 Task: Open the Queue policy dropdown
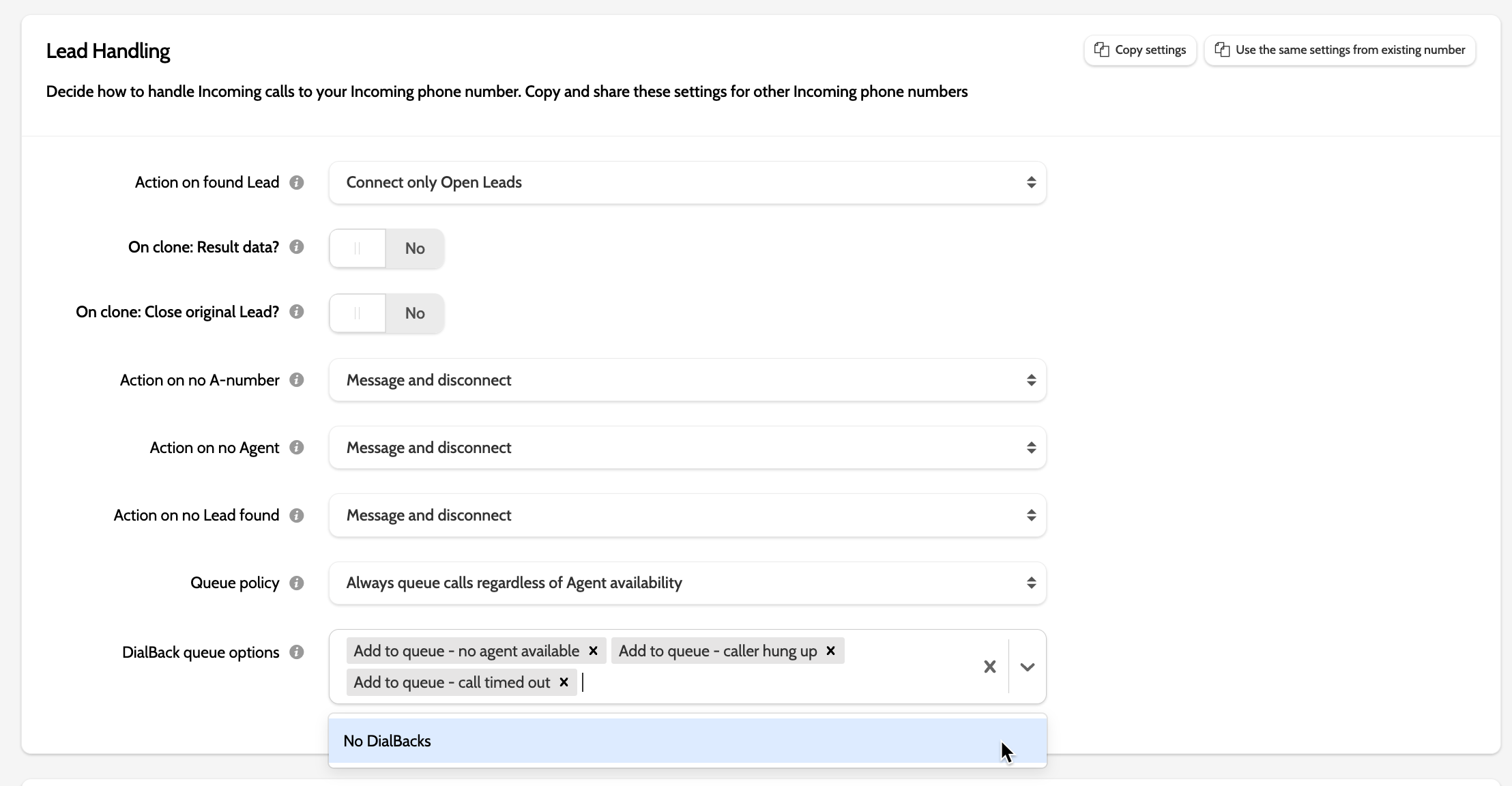pyautogui.click(x=687, y=583)
